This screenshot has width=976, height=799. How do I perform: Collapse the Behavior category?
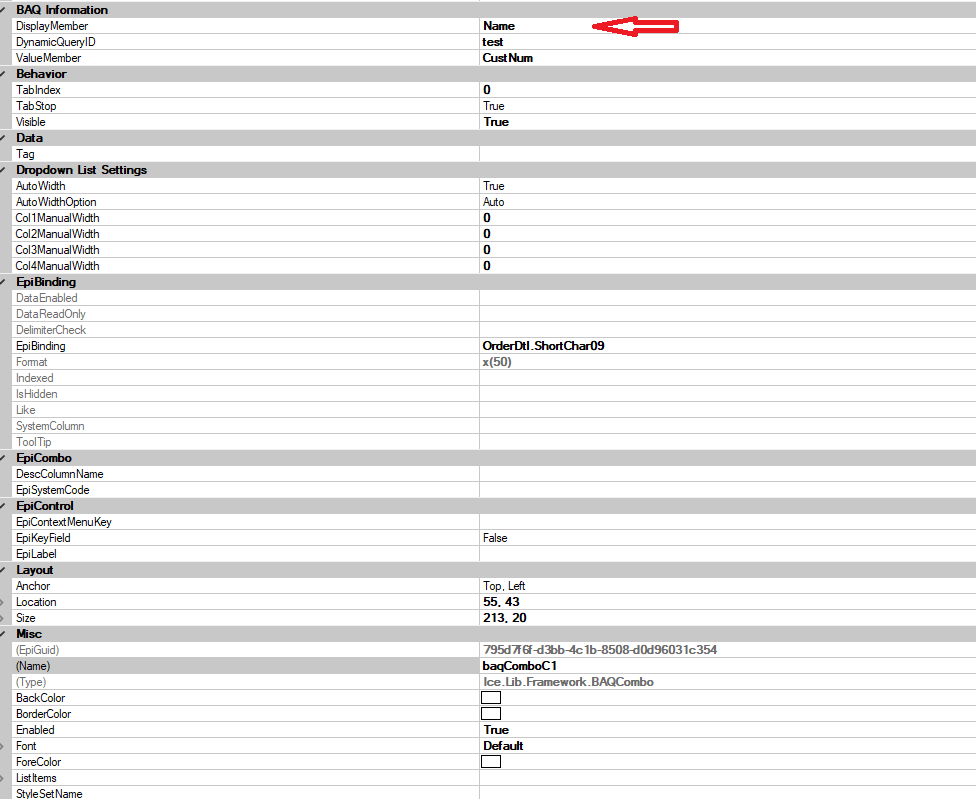click(3, 73)
